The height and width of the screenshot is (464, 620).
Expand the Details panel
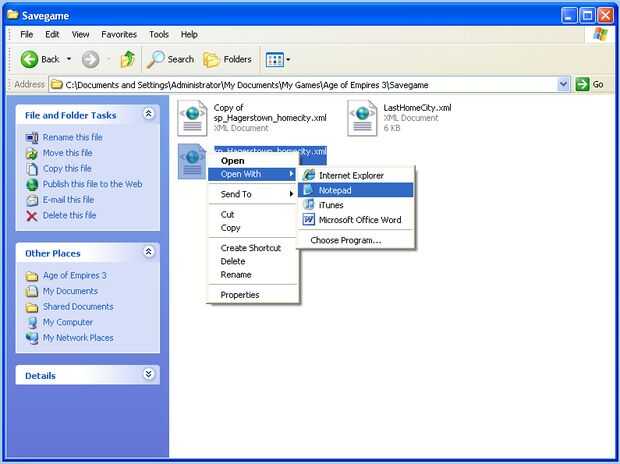tap(149, 374)
